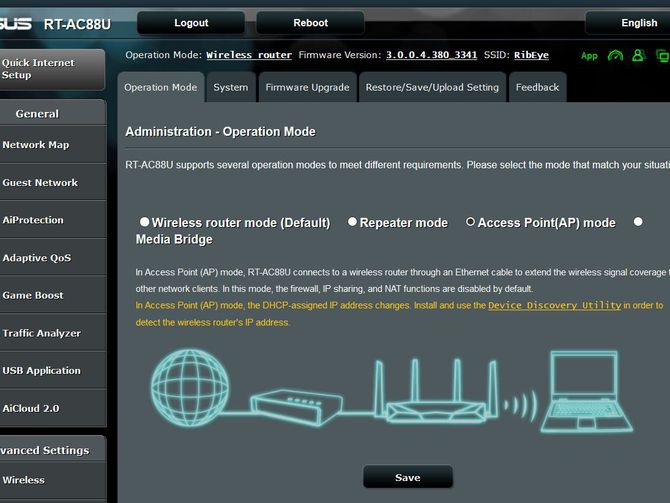
Task: Click the Wireless router operation mode link
Action: click(x=249, y=55)
